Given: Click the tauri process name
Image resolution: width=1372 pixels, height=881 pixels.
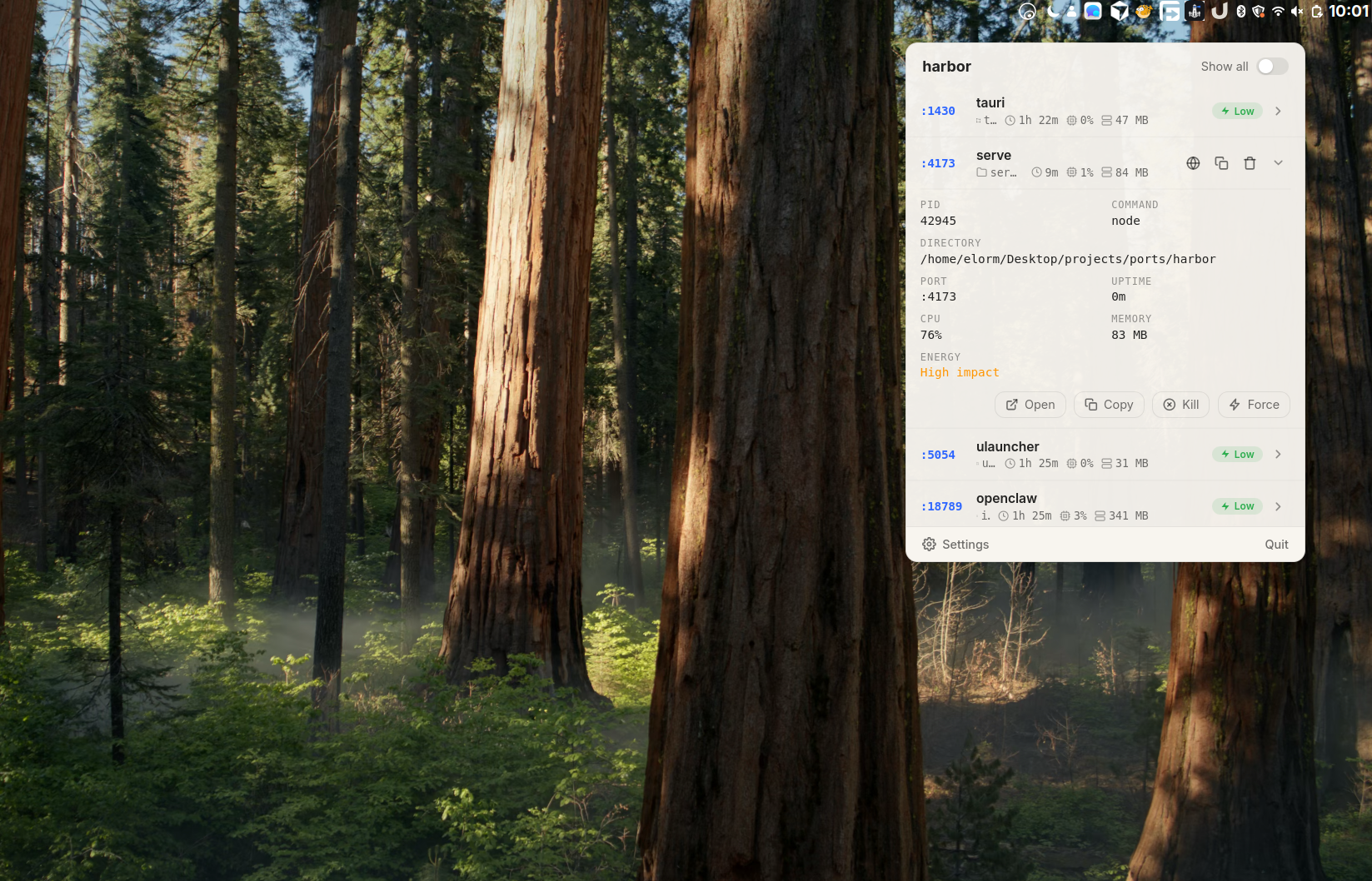Looking at the screenshot, I should point(990,102).
